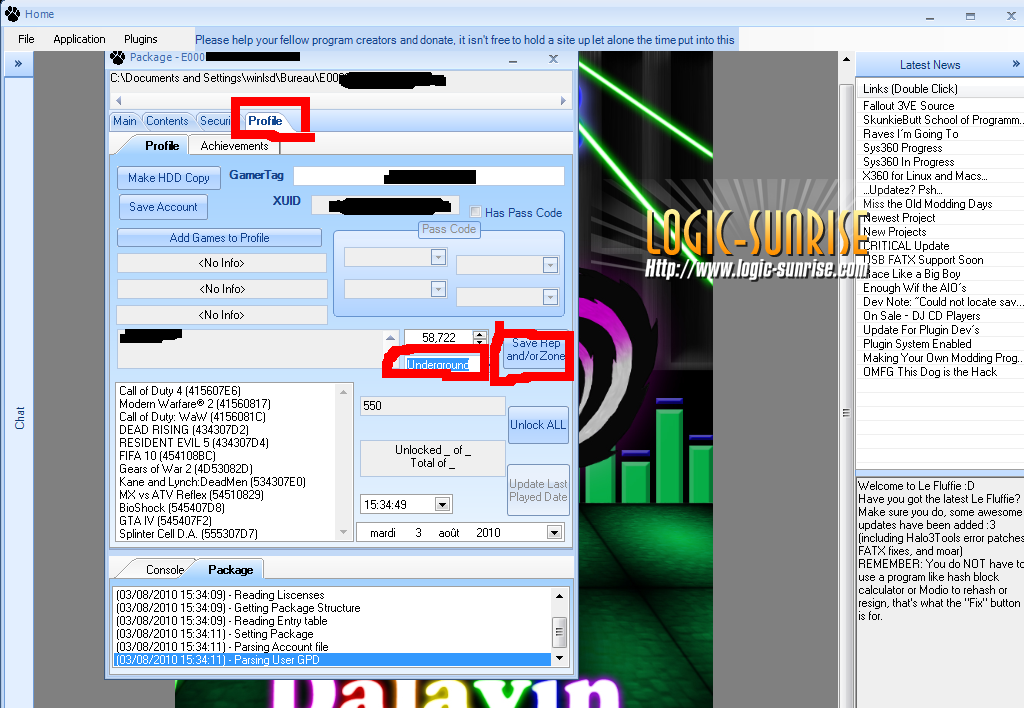Open the date picker dropdown arrow

pos(554,532)
